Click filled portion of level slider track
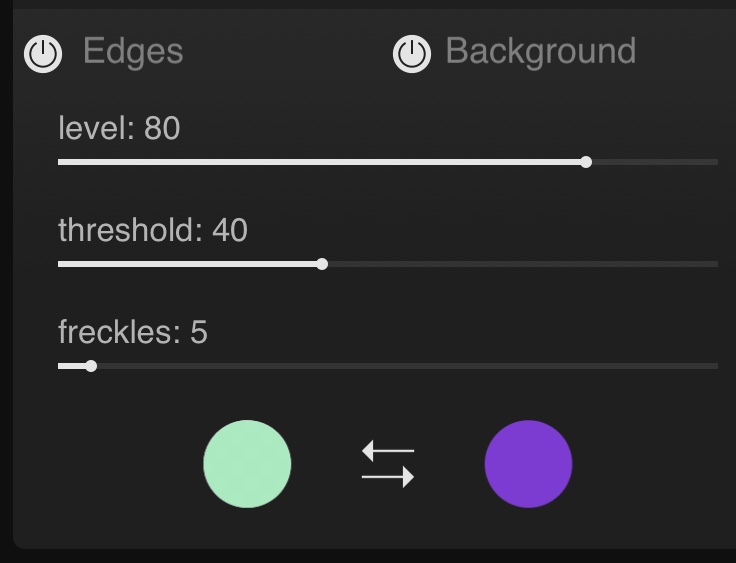The image size is (736, 563). (x=320, y=162)
